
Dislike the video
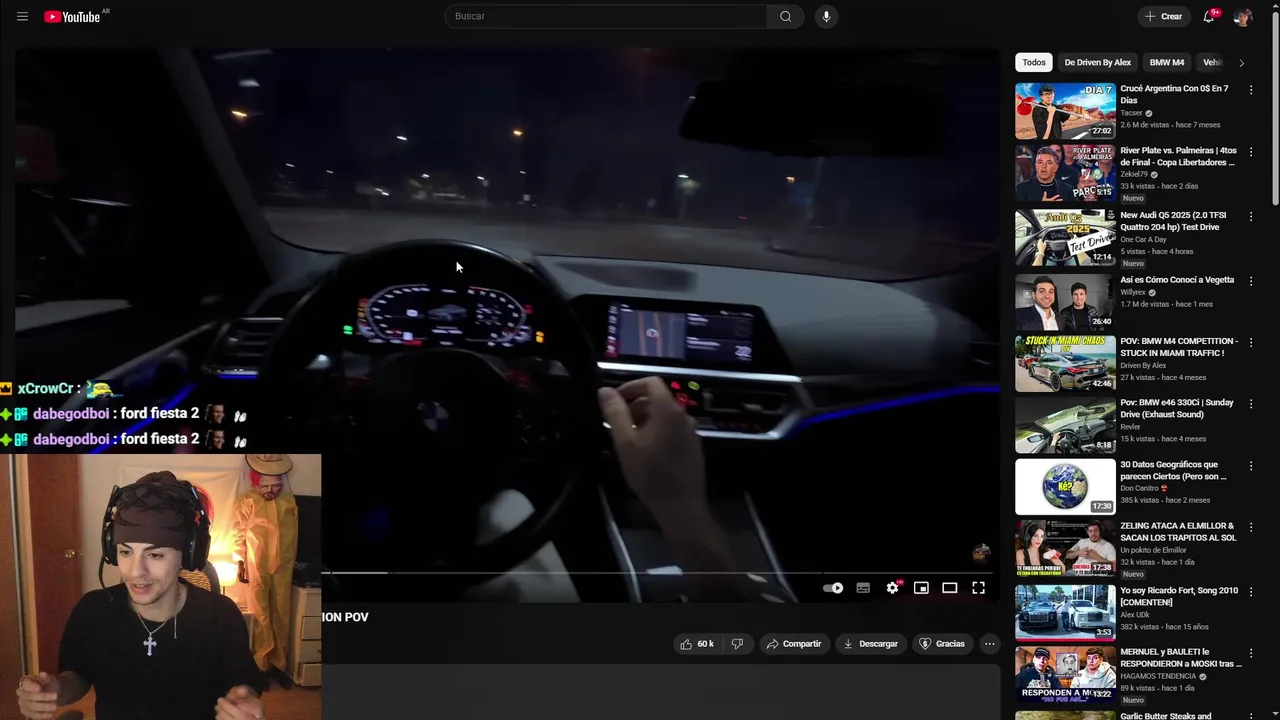click(737, 644)
